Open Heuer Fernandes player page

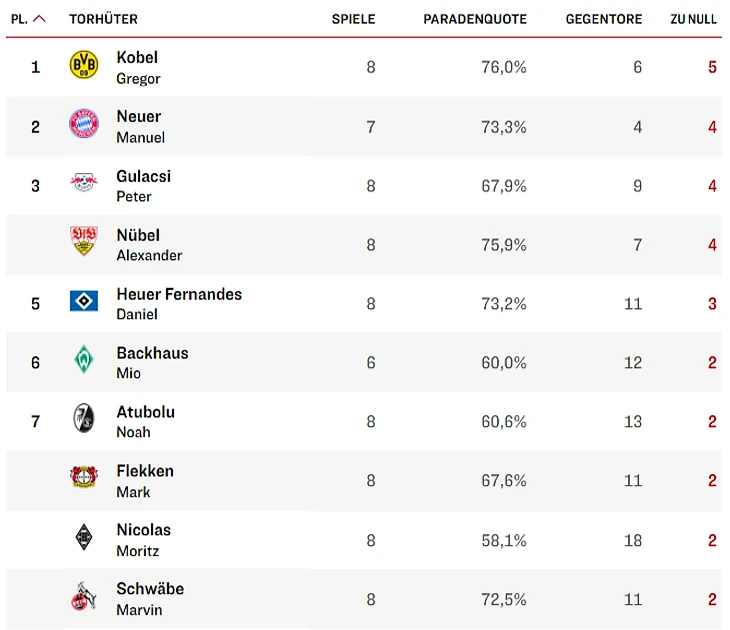(x=179, y=303)
